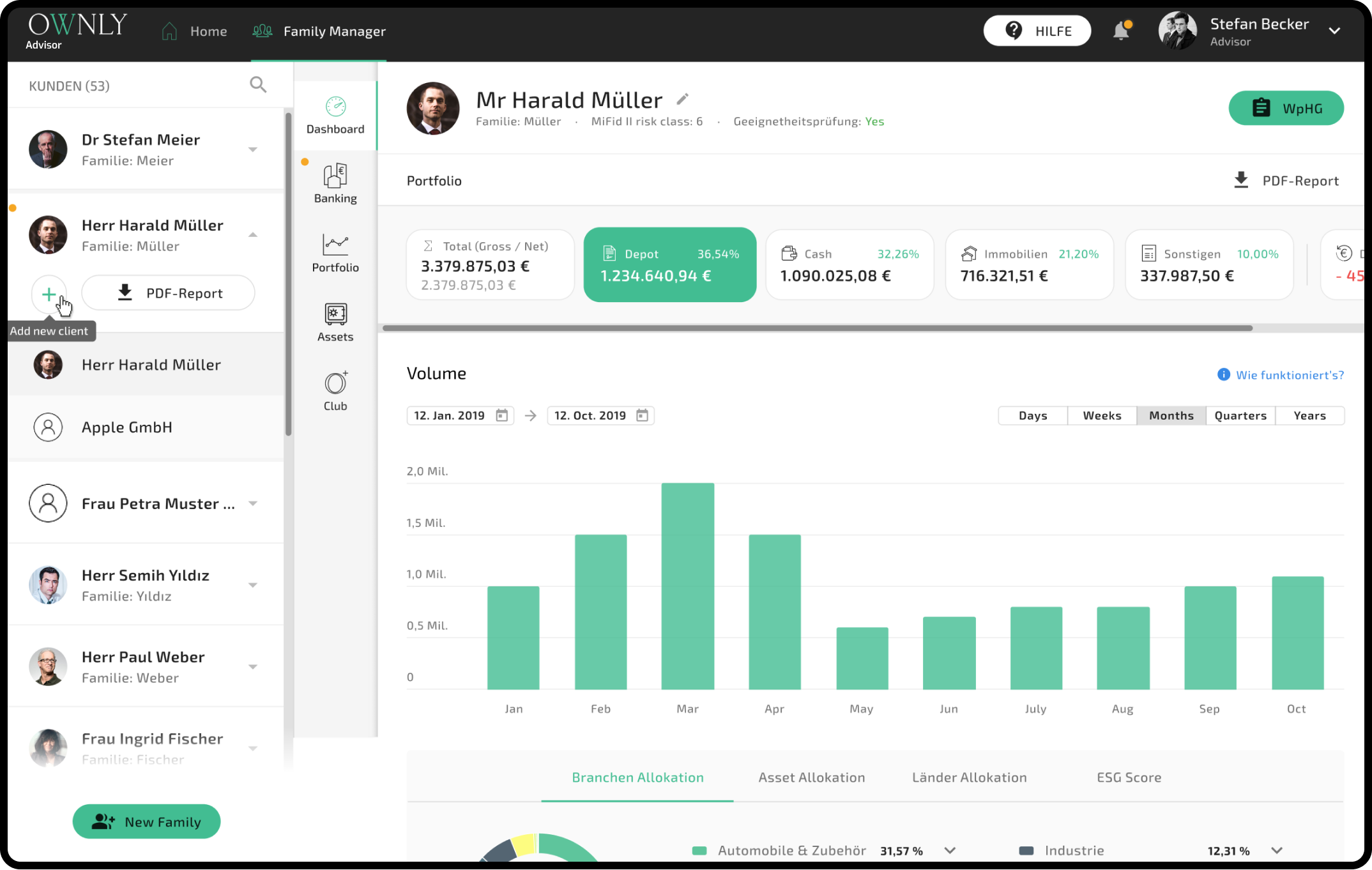Screen dimensions: 1372x870
Task: Expand the Frau Petra Muster entry
Action: click(253, 503)
